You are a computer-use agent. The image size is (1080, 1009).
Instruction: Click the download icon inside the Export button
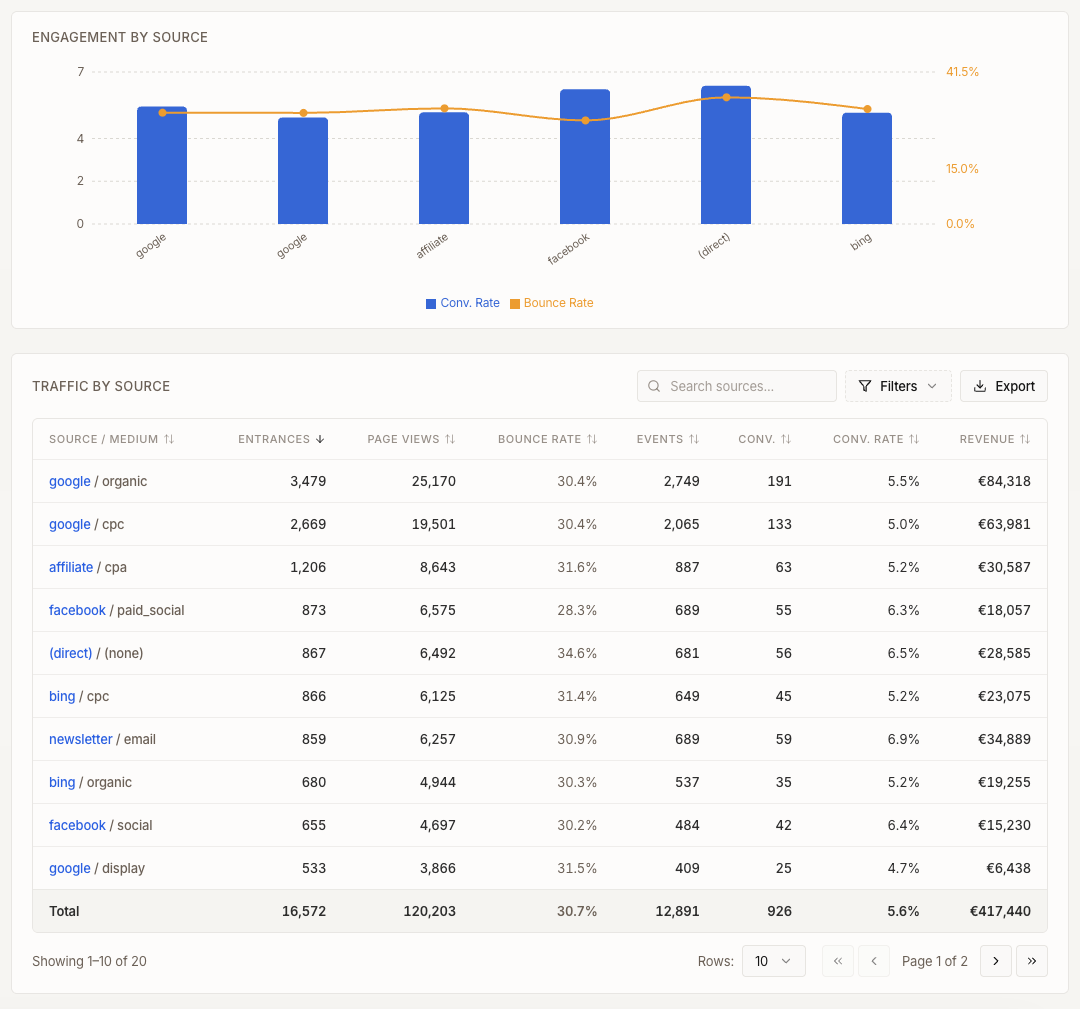(978, 386)
